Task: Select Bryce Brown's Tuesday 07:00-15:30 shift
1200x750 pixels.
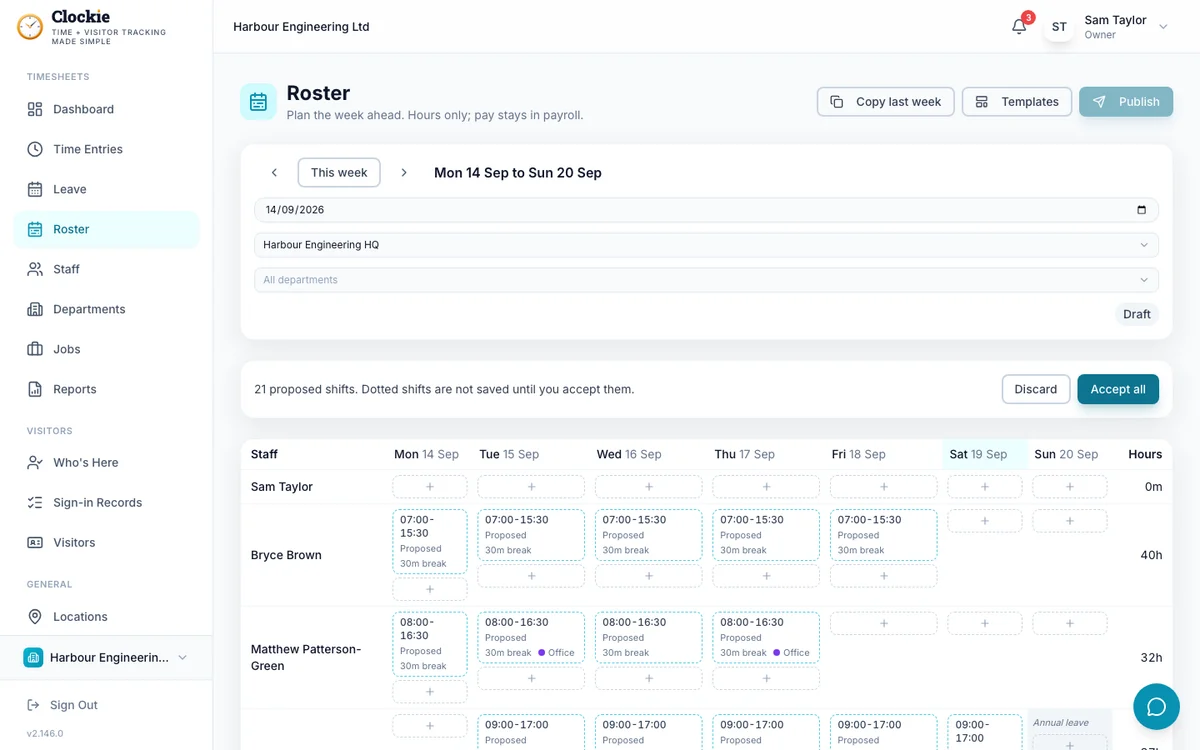Action: [531, 535]
